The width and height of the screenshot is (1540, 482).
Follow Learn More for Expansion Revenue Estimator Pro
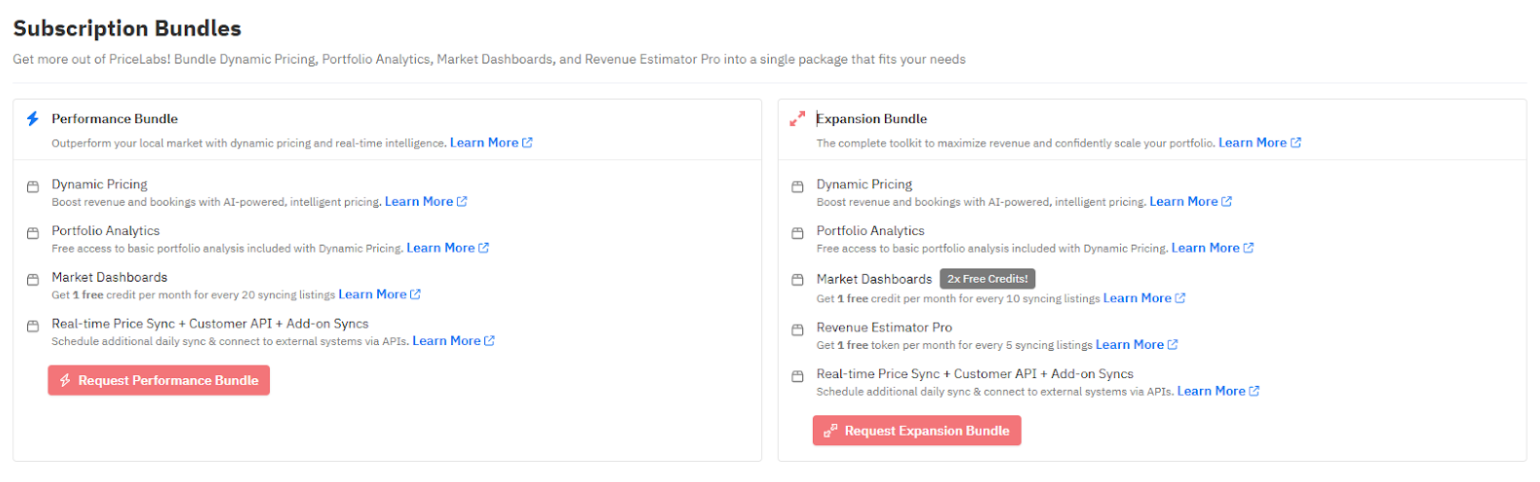(x=1136, y=345)
